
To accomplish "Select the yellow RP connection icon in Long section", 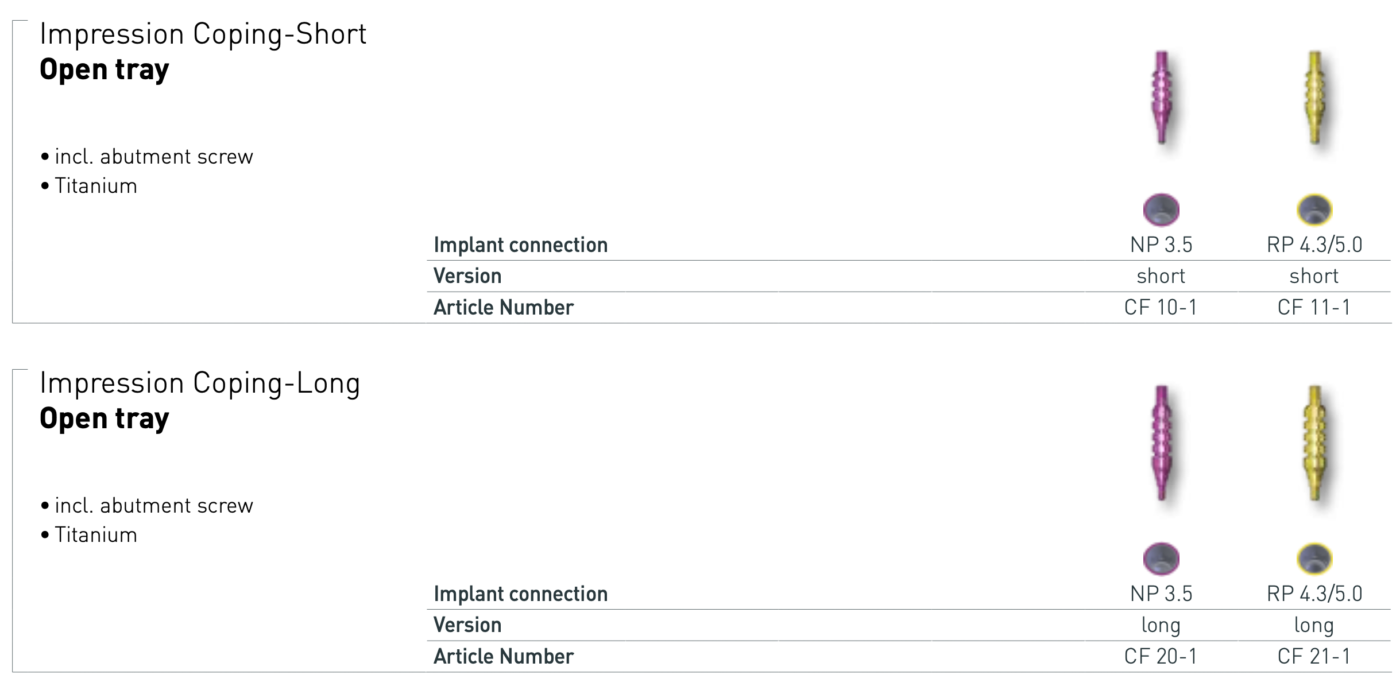I will pos(1314,558).
